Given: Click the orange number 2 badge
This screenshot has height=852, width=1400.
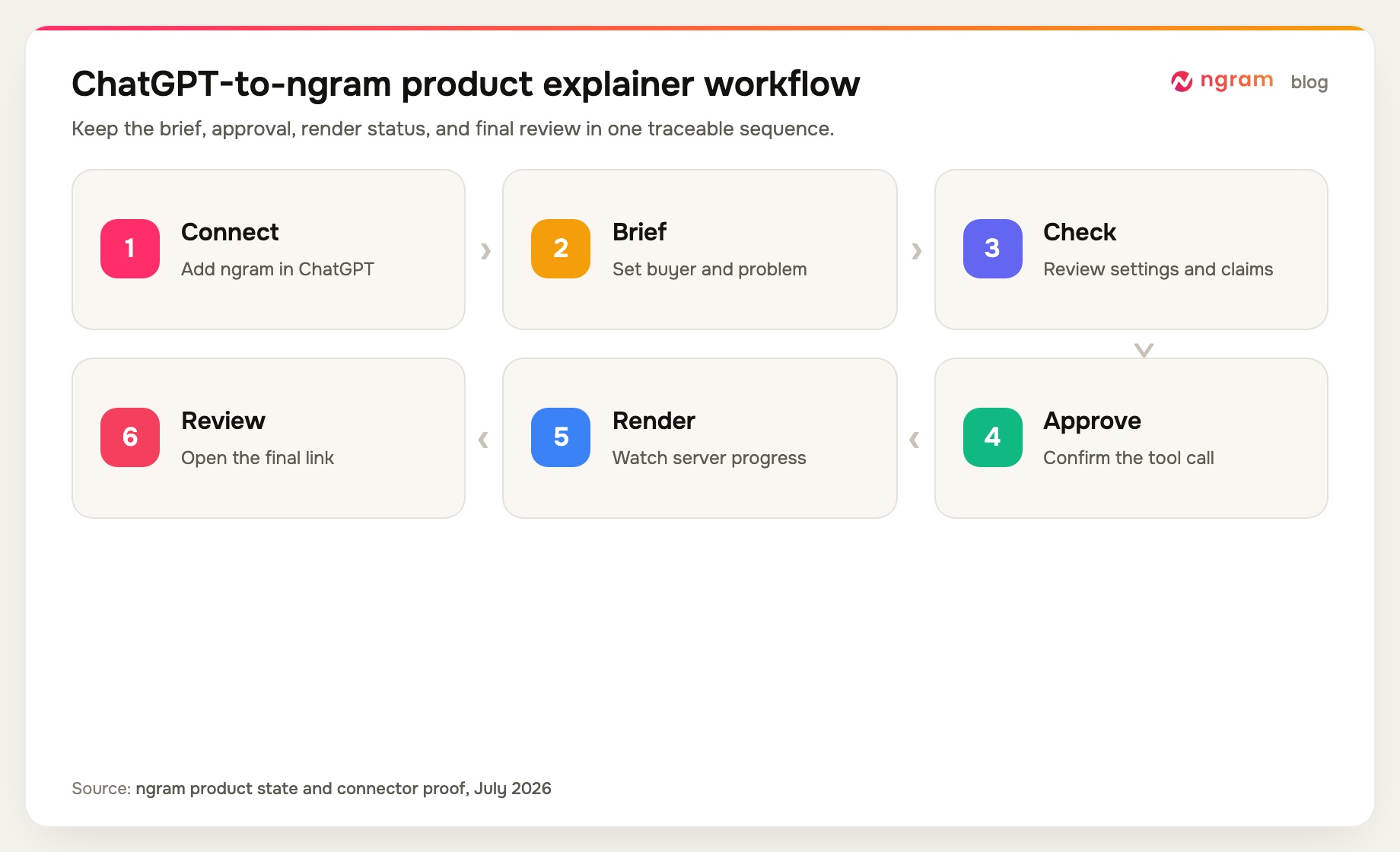Looking at the screenshot, I should 561,249.
